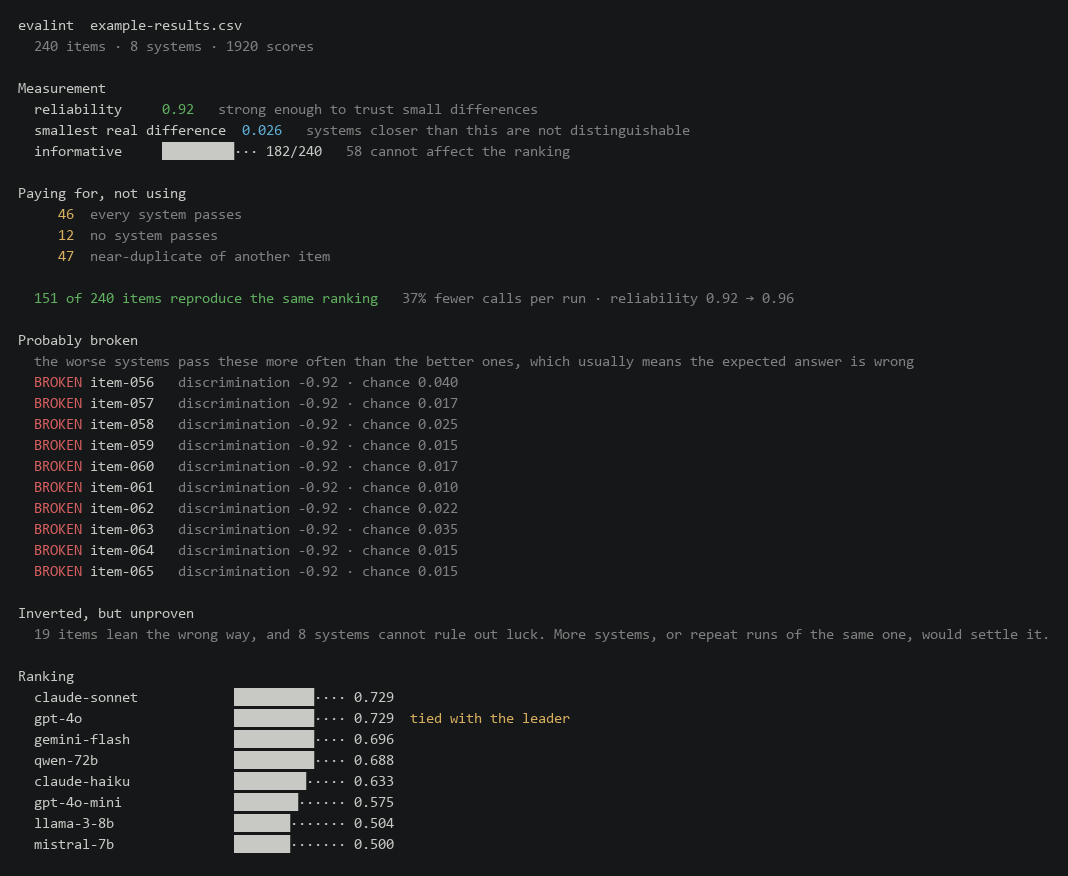
Task: Click the informative progress bar
Action: click(x=198, y=151)
